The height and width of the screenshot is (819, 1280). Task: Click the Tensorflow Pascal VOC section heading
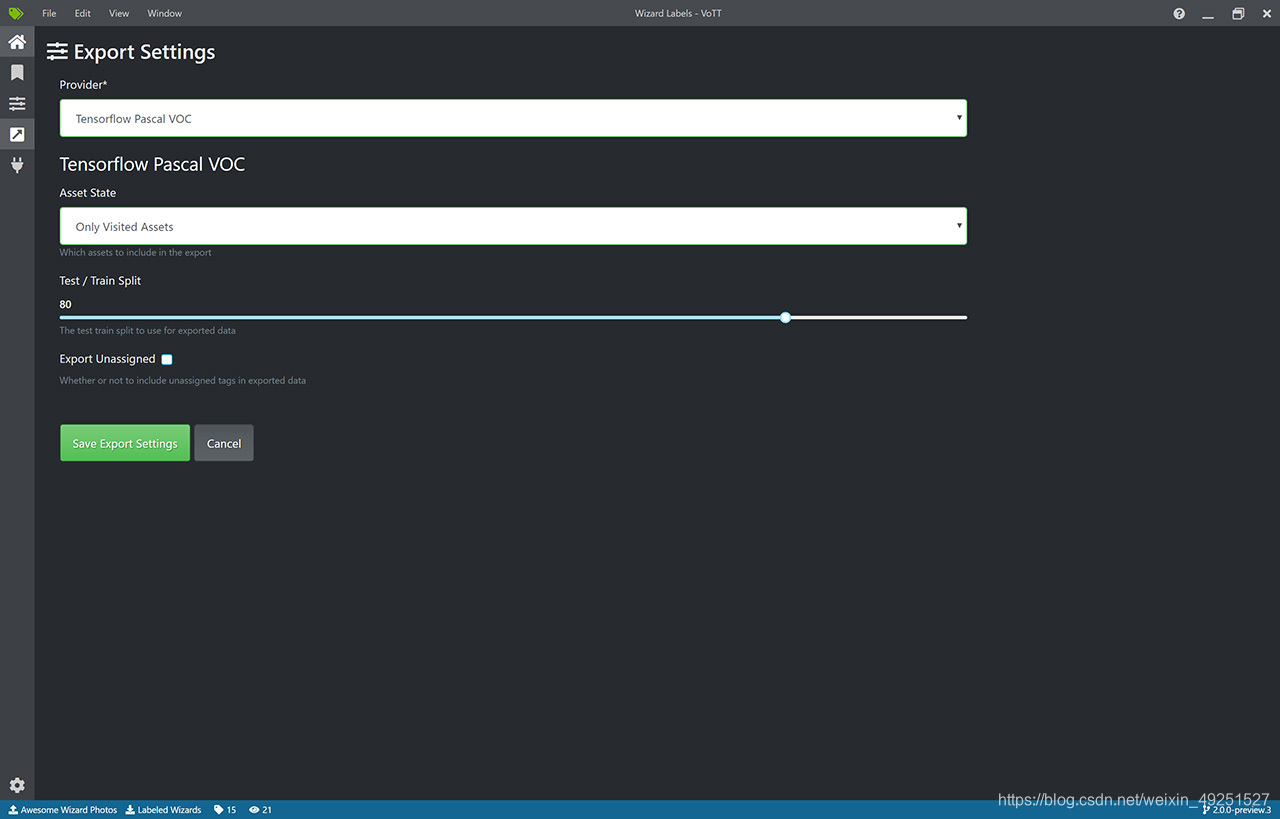coord(152,164)
